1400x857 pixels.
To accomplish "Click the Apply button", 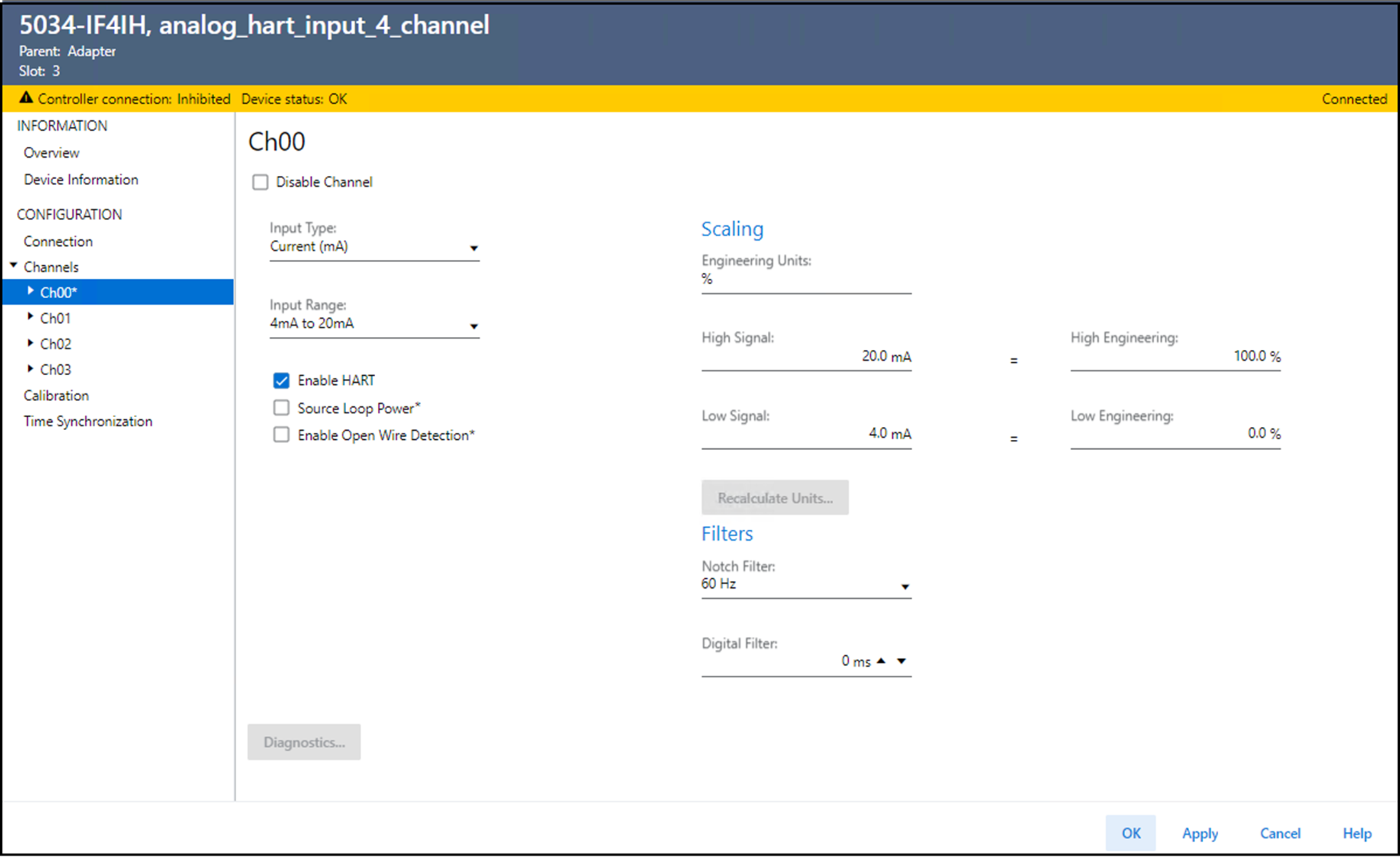I will coord(1200,833).
